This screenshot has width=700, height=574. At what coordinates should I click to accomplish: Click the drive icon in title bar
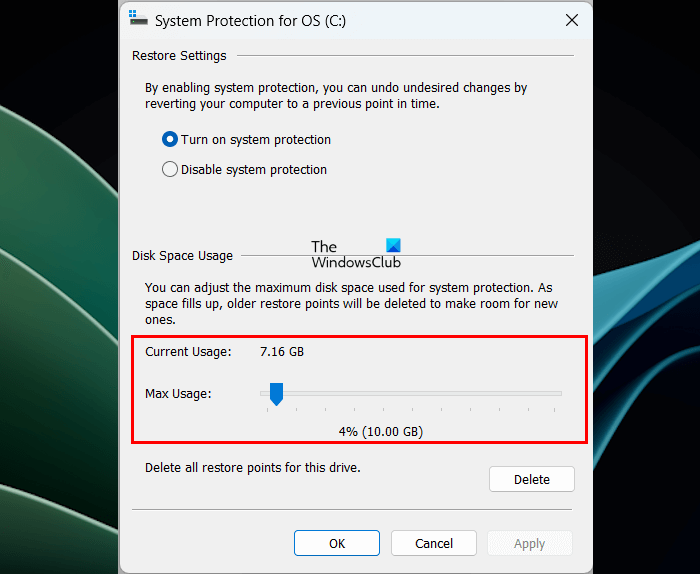tap(138, 19)
